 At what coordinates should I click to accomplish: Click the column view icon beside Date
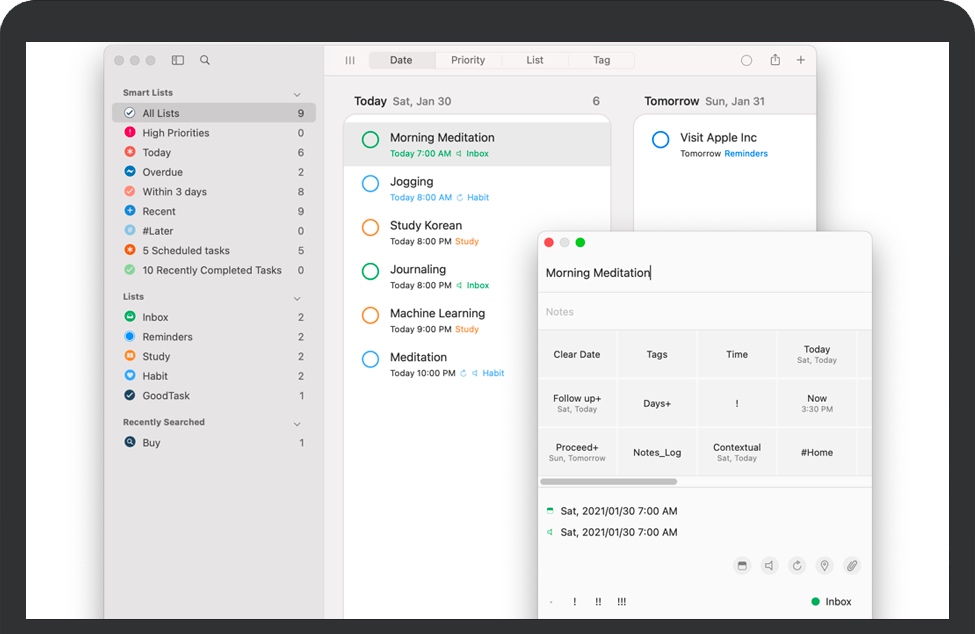[x=350, y=60]
